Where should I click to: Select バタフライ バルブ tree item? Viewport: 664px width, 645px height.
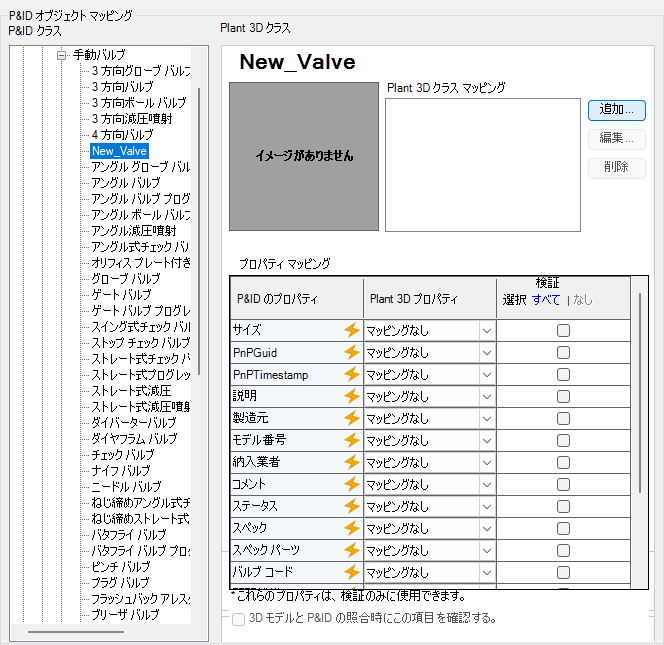129,535
